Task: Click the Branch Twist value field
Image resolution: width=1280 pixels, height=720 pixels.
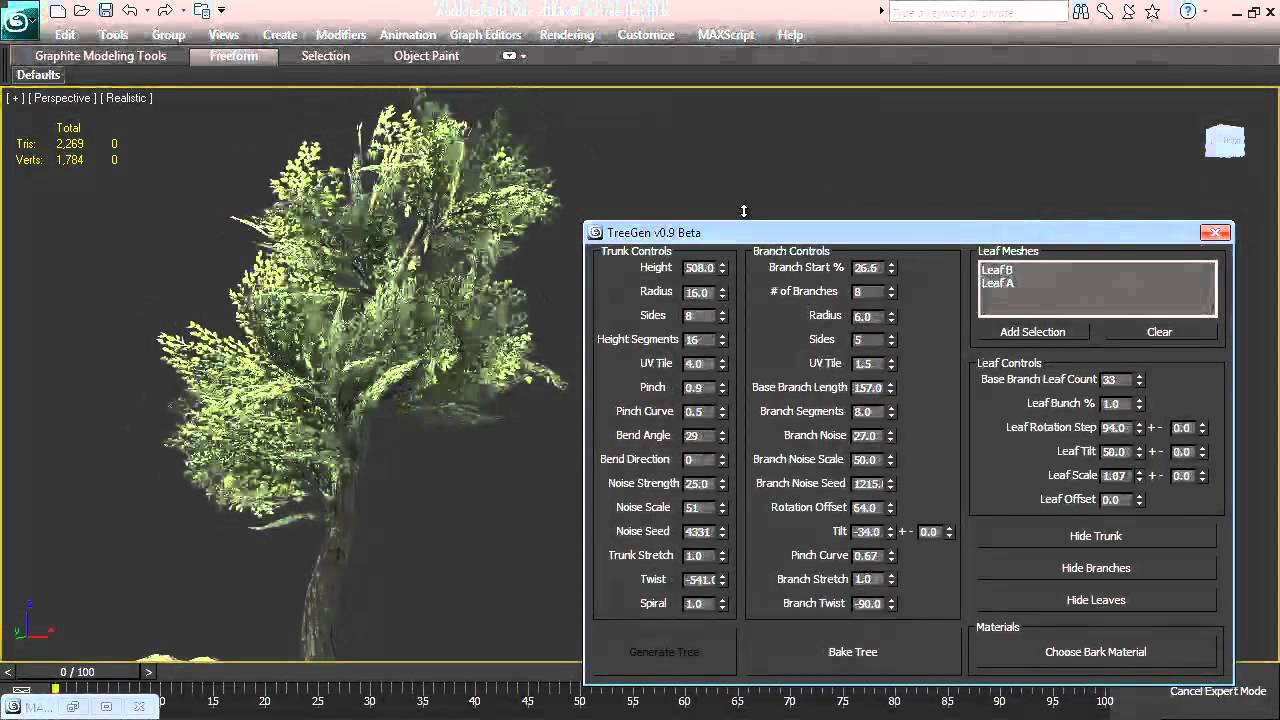Action: [x=868, y=604]
